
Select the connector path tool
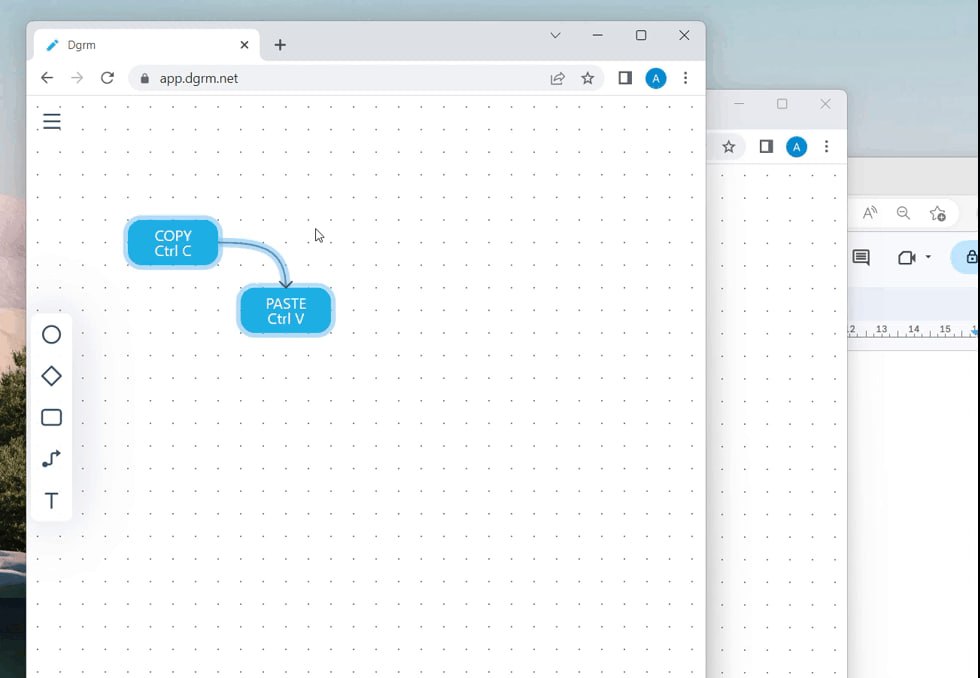coord(51,459)
